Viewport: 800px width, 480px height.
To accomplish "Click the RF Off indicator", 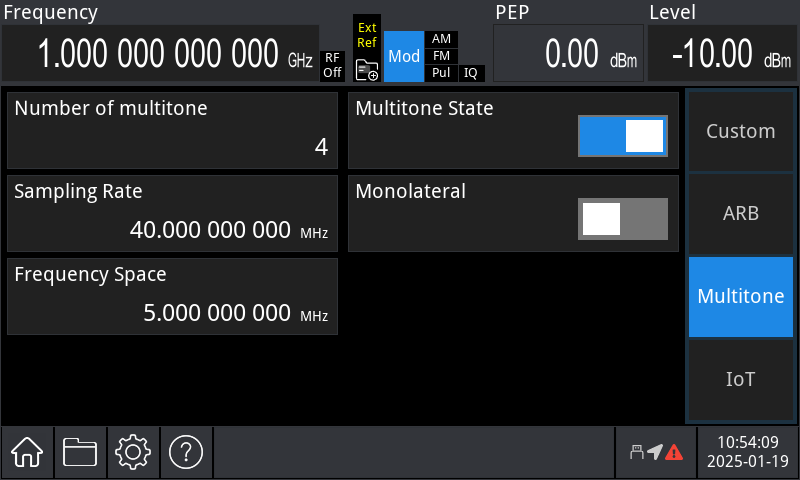I will click(x=332, y=65).
